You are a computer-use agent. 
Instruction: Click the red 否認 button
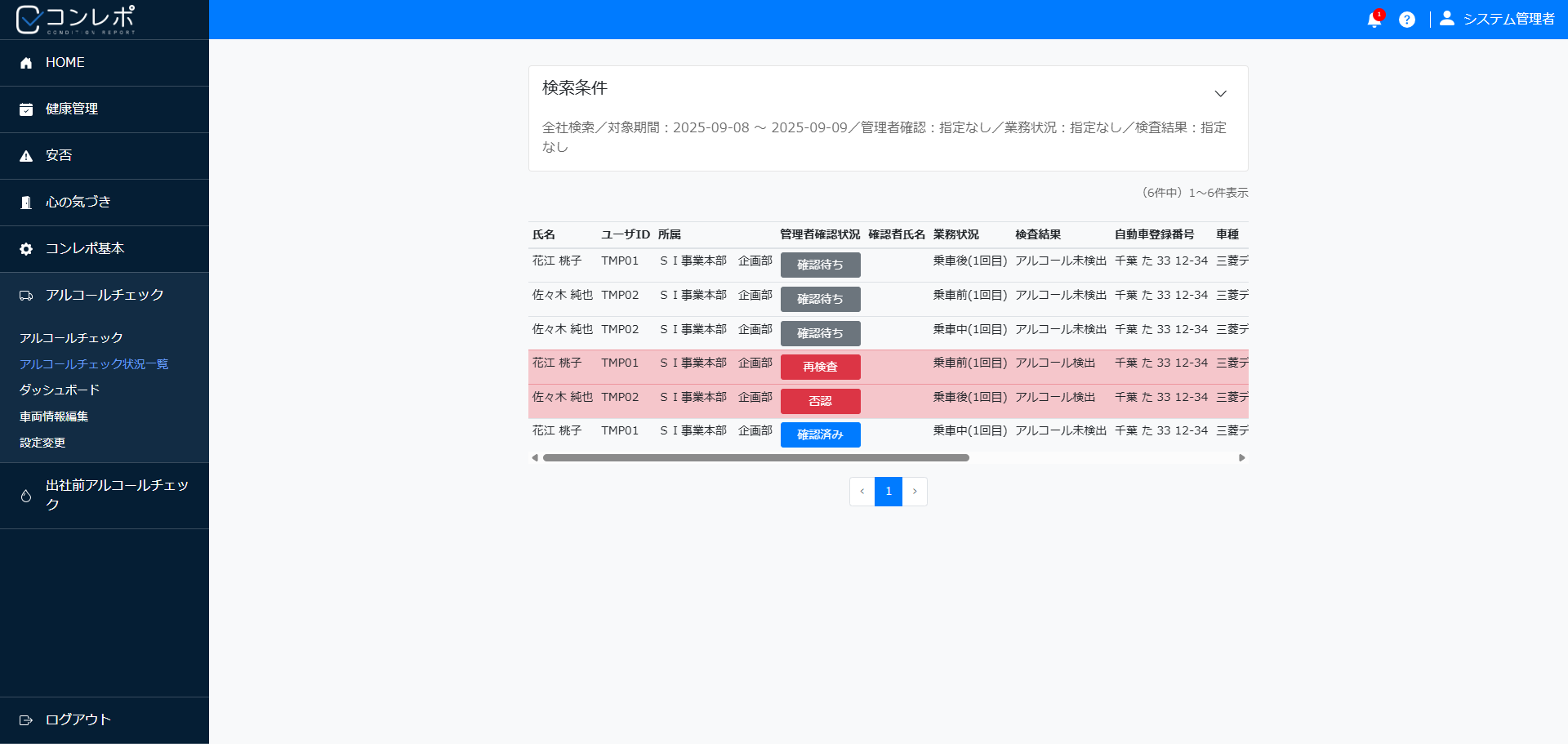point(820,402)
